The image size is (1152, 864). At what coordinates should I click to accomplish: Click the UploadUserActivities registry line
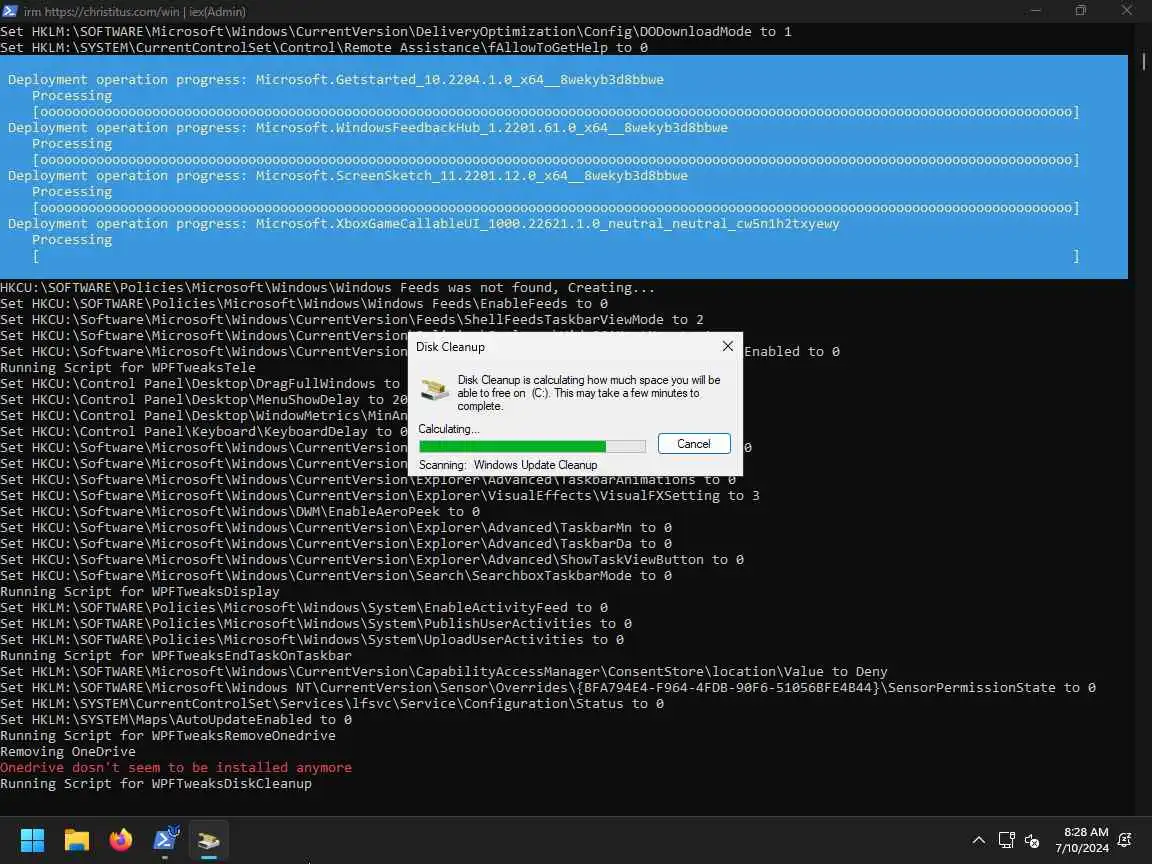pyautogui.click(x=312, y=639)
